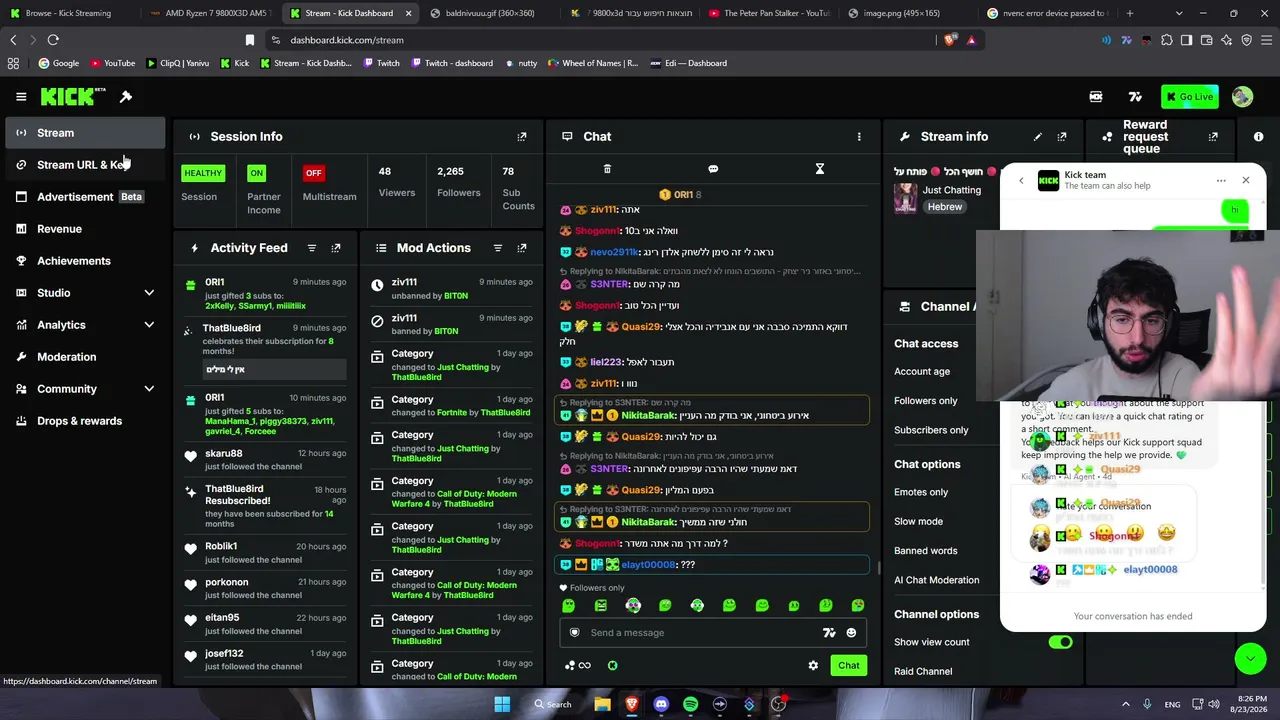Click the 7TV icon in the top header
Image resolution: width=1280 pixels, height=720 pixels.
[x=1135, y=97]
